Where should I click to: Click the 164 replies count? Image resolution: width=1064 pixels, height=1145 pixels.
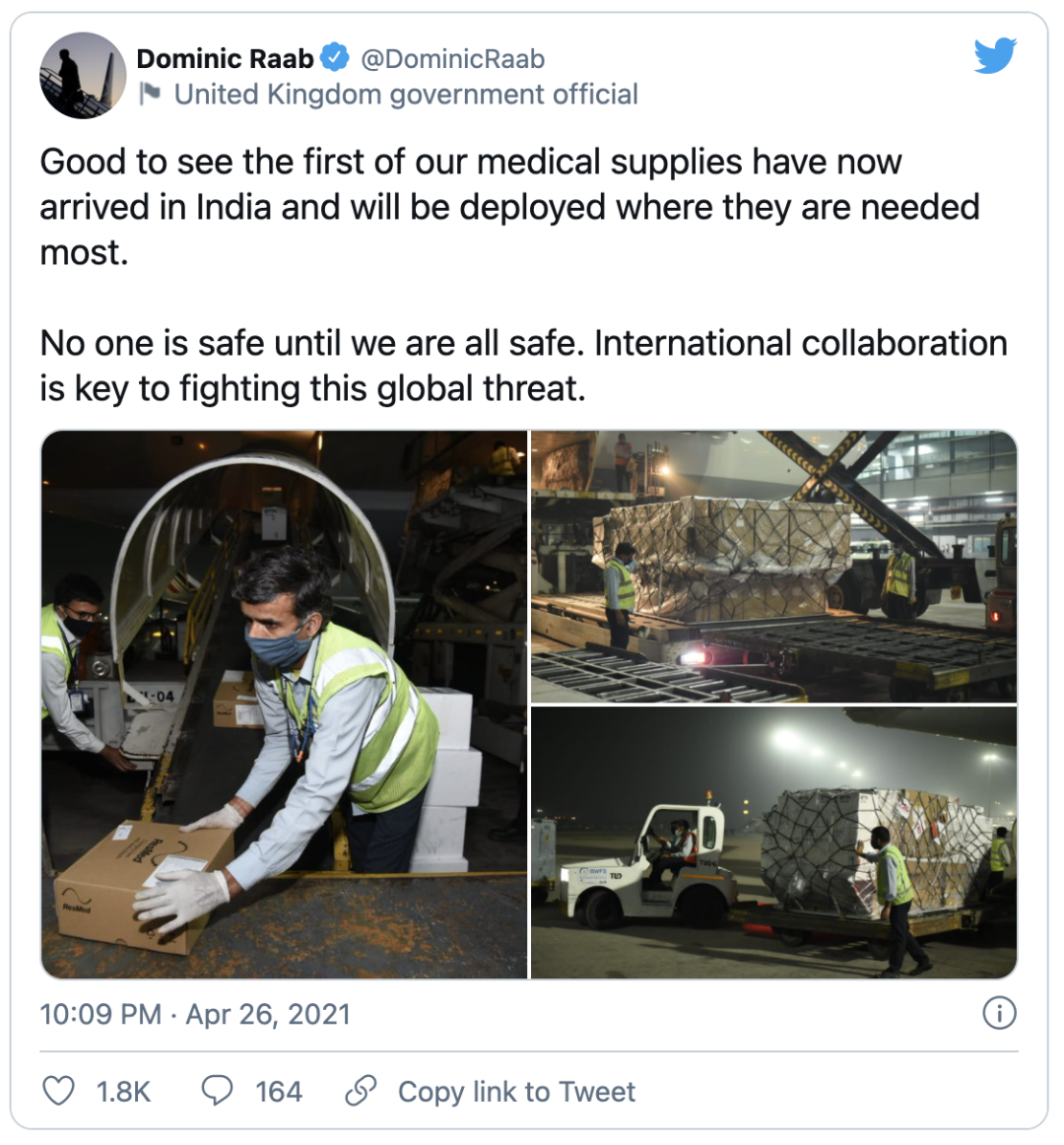point(278,1092)
